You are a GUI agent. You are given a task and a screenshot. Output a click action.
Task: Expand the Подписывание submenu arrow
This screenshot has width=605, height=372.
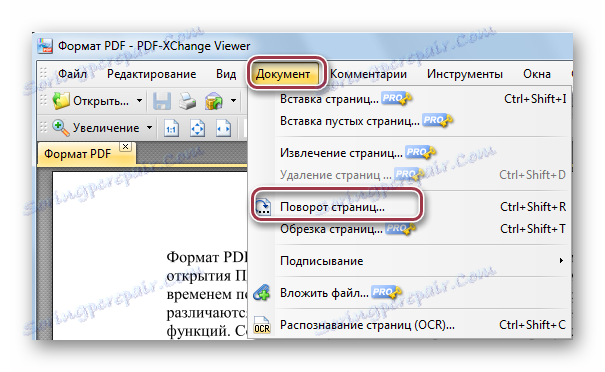561,261
